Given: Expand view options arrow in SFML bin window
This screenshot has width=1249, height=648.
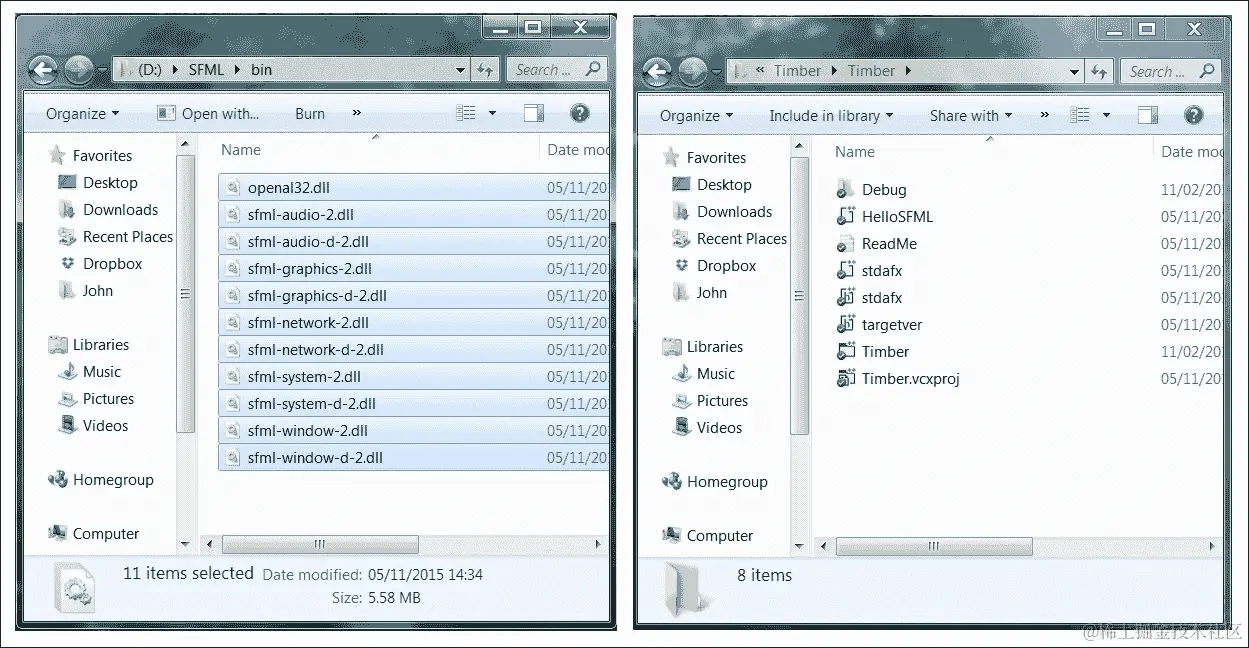Looking at the screenshot, I should 492,114.
